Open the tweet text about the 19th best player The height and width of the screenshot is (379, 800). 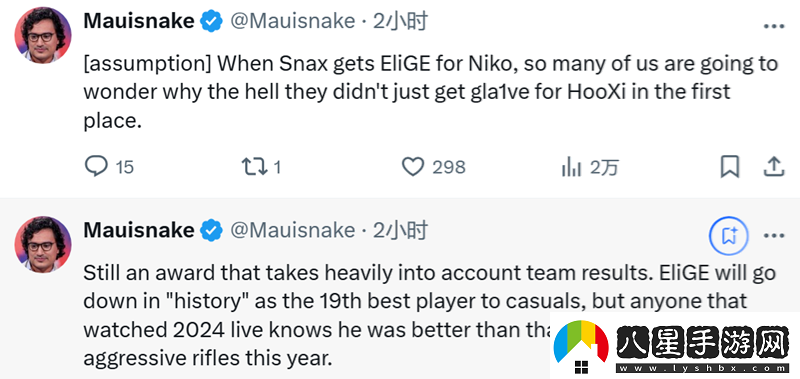click(430, 315)
